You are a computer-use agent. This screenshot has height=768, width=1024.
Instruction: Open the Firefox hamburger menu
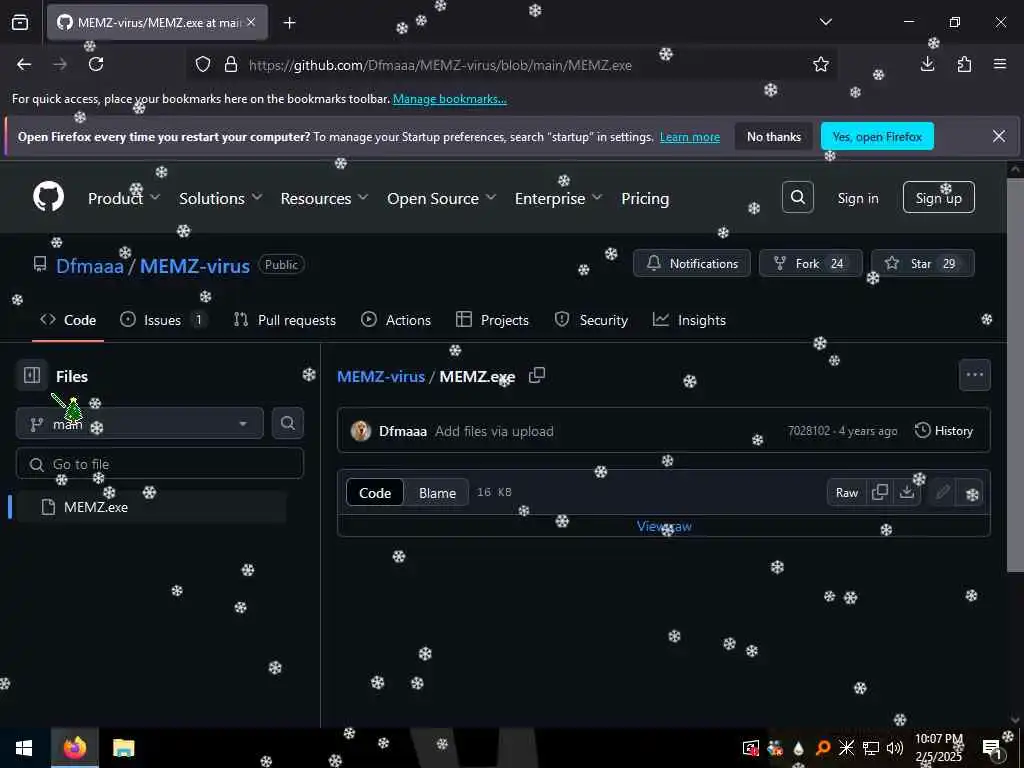(x=1000, y=64)
